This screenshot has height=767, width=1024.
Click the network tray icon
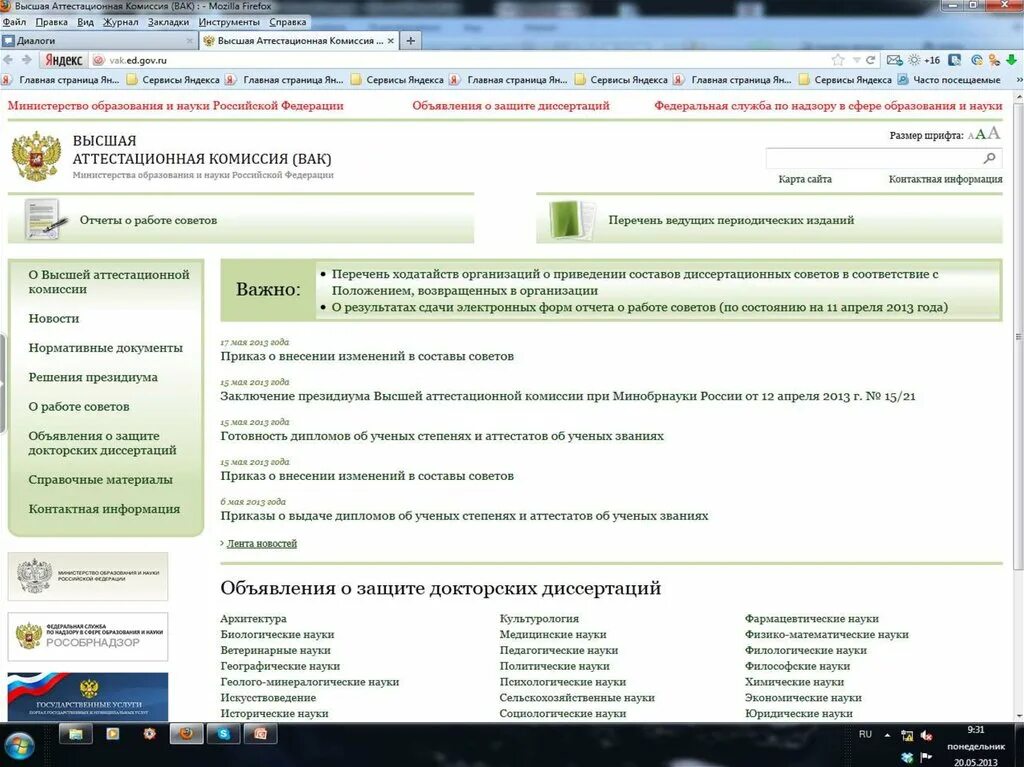click(906, 736)
